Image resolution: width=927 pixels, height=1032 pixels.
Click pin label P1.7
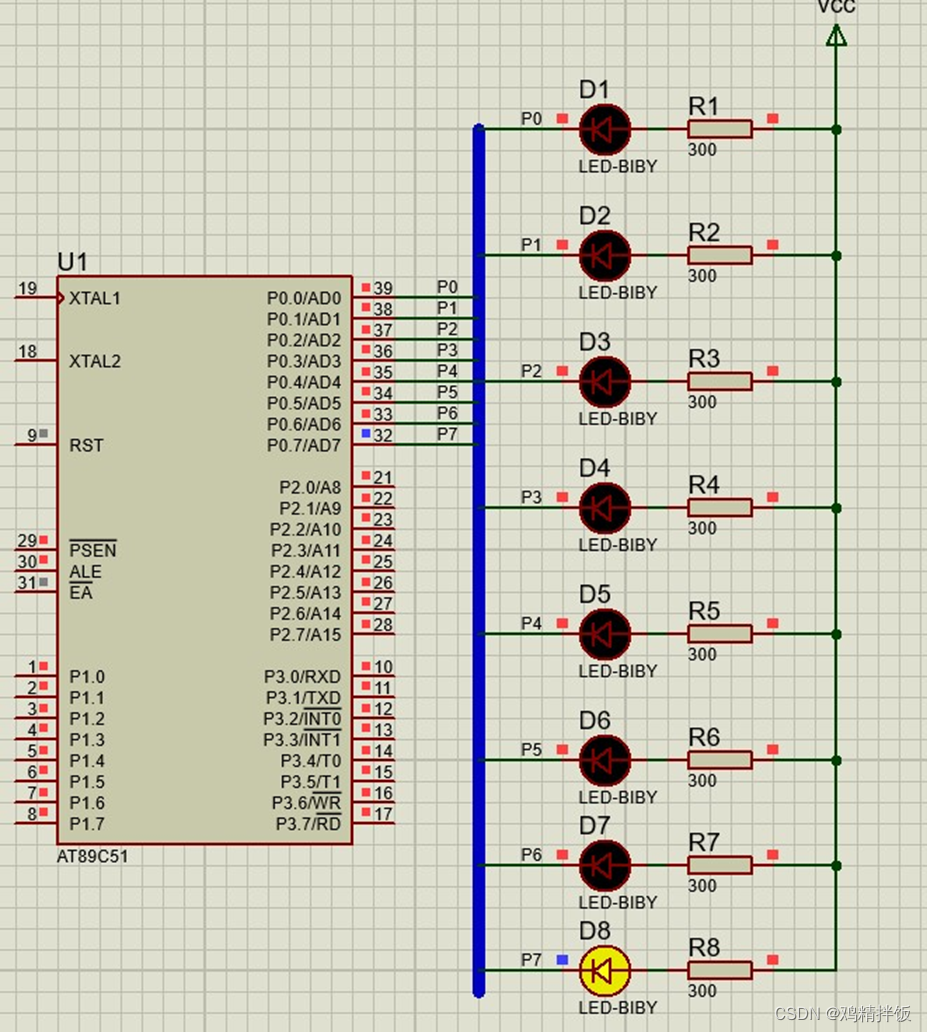87,824
